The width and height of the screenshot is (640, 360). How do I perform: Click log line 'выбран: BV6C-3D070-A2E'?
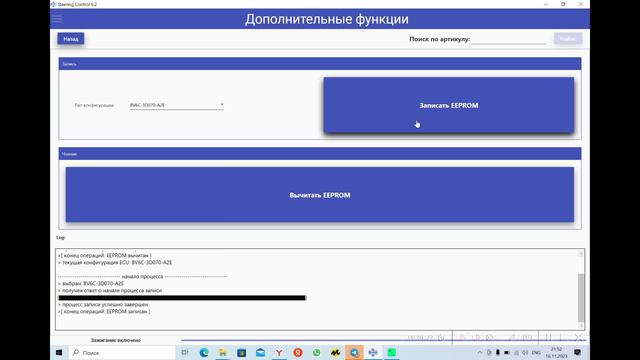(91, 283)
